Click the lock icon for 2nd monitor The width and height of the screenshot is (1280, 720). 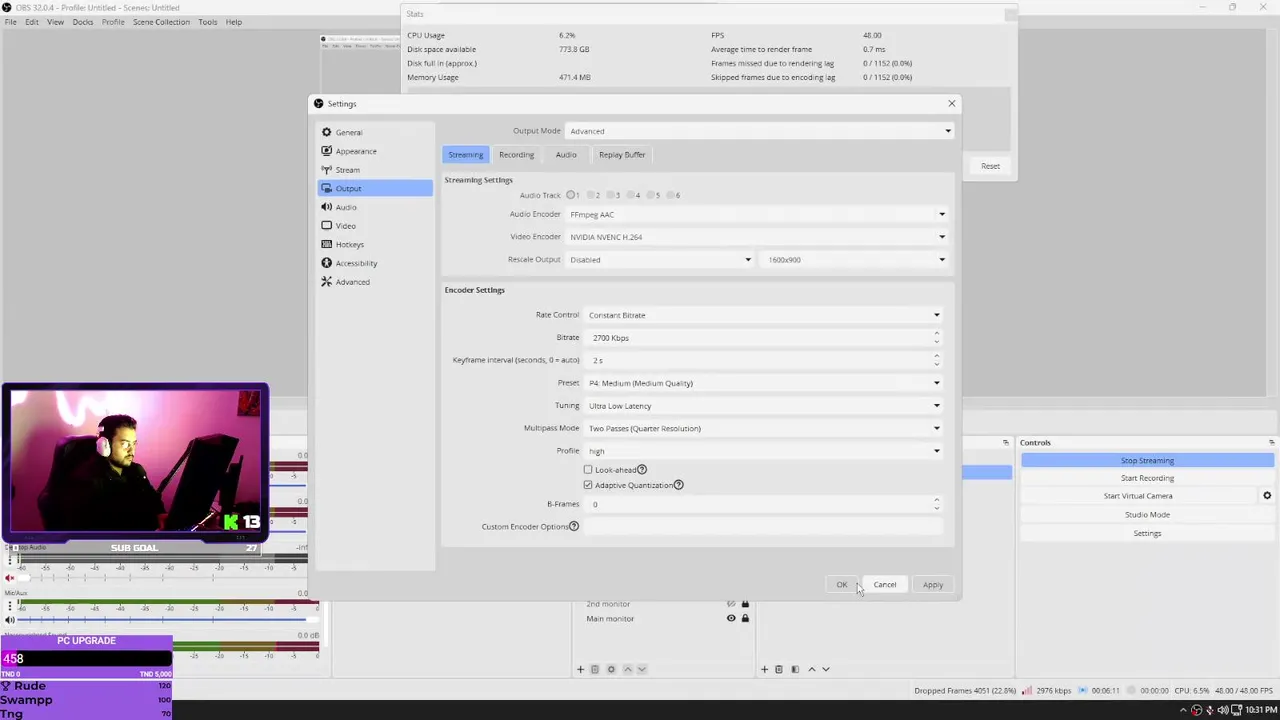tap(745, 604)
